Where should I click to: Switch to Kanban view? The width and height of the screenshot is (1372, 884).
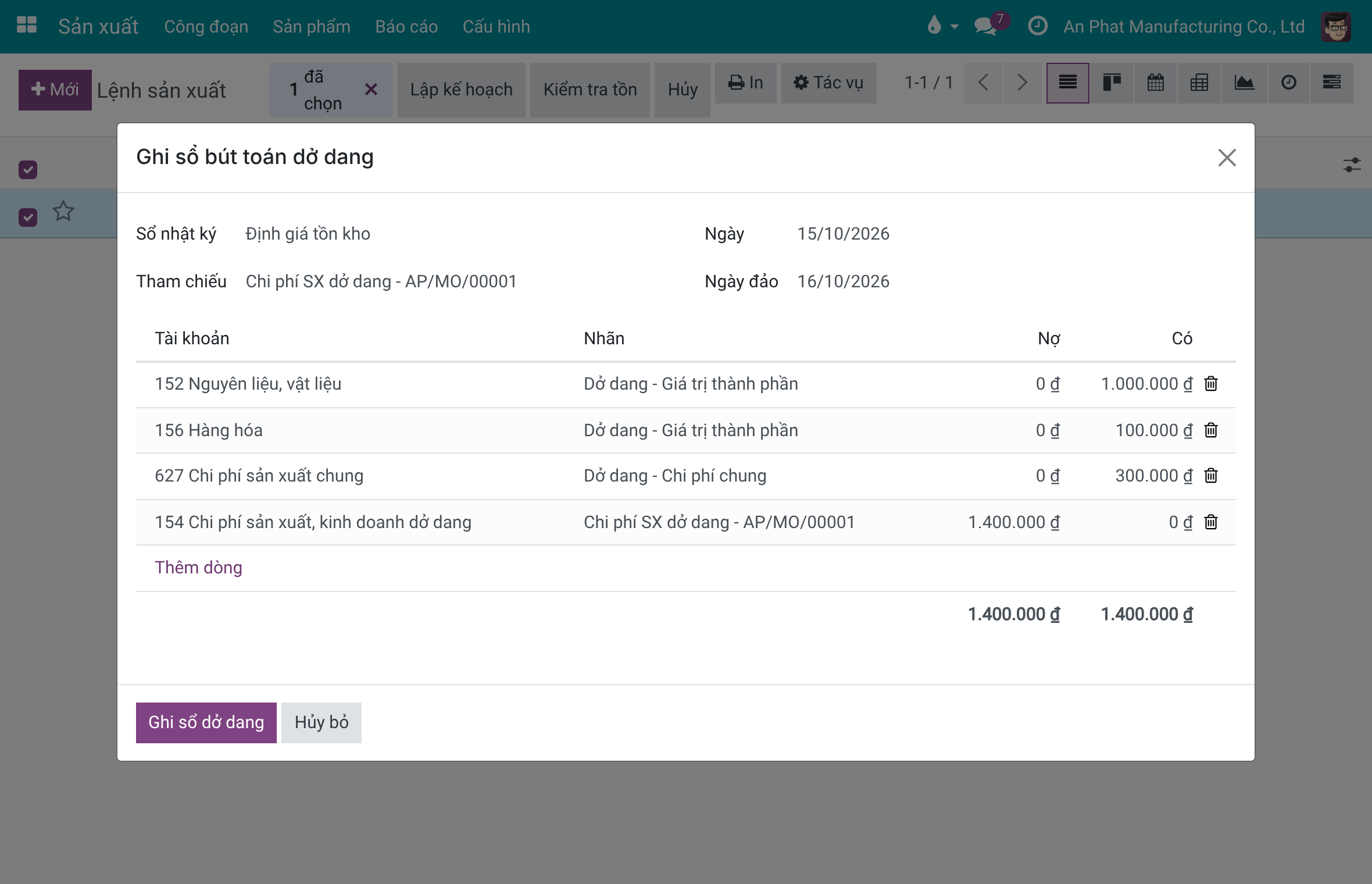click(x=1112, y=83)
